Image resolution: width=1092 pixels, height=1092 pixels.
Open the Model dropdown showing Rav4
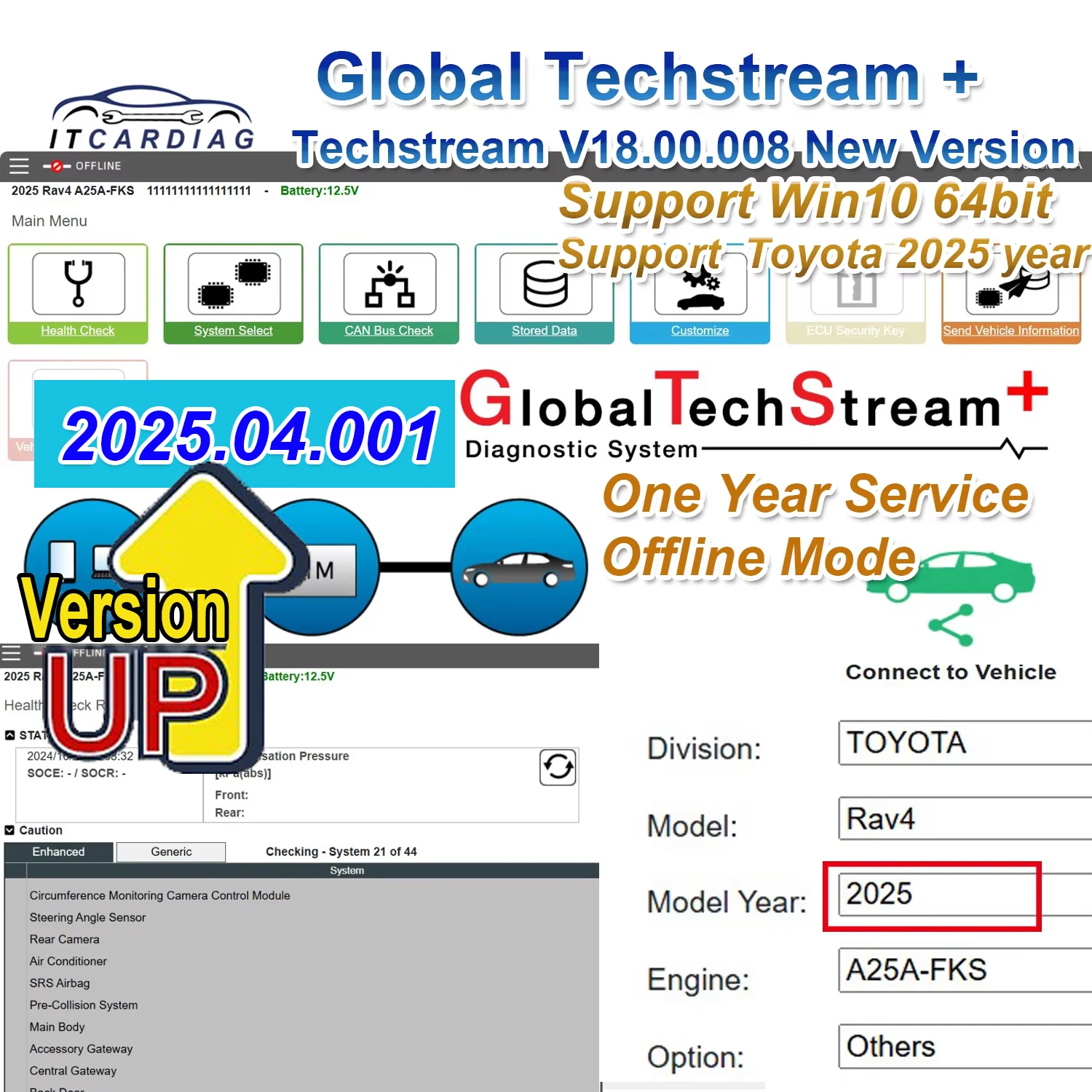pyautogui.click(x=965, y=819)
